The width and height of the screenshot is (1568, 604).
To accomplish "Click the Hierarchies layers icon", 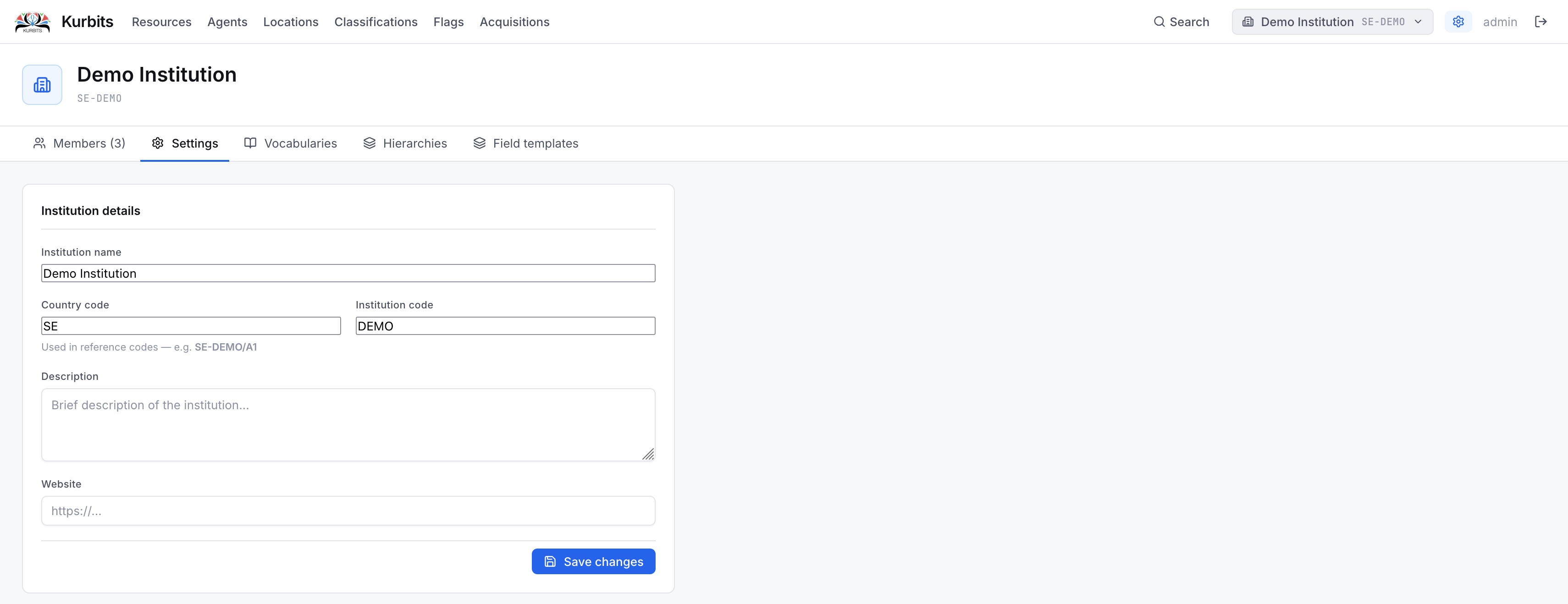I will pyautogui.click(x=370, y=143).
